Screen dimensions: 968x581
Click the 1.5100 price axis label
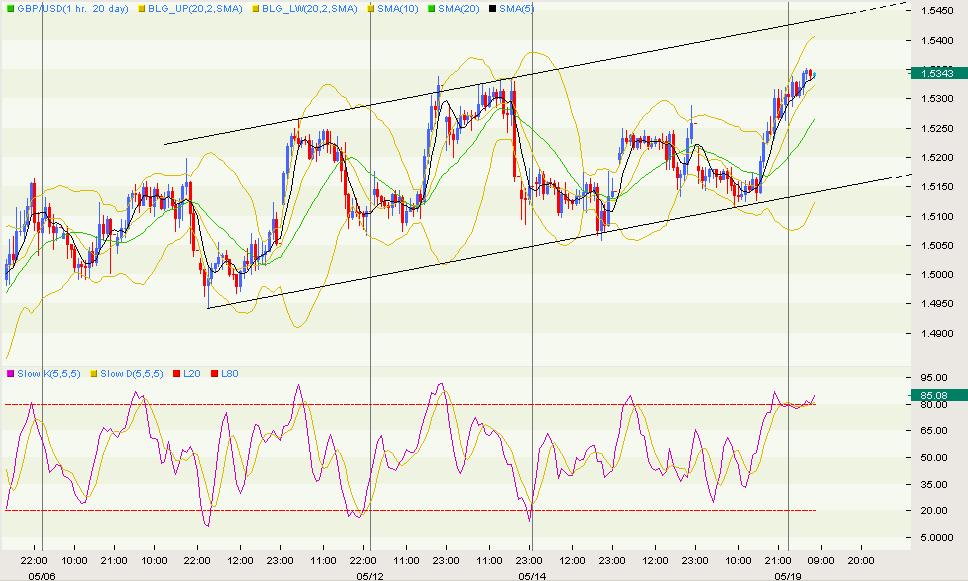click(x=936, y=217)
